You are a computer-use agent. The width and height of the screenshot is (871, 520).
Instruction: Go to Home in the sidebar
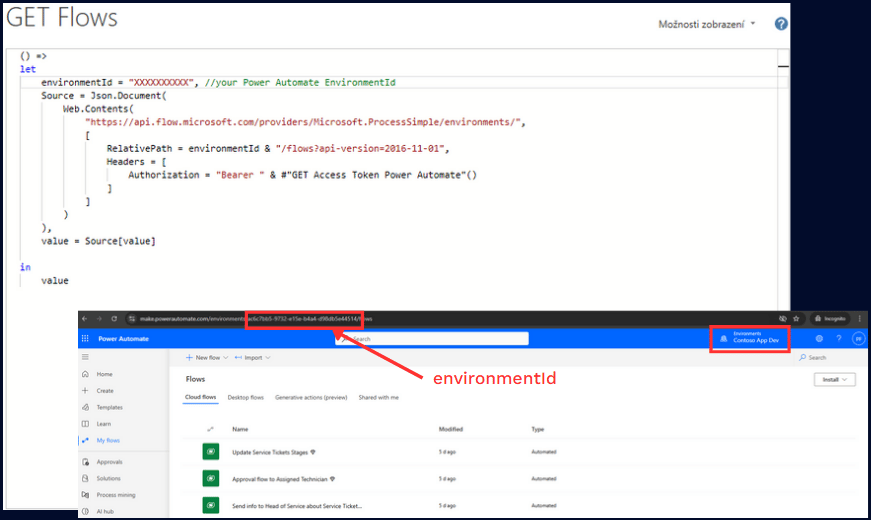(x=104, y=374)
